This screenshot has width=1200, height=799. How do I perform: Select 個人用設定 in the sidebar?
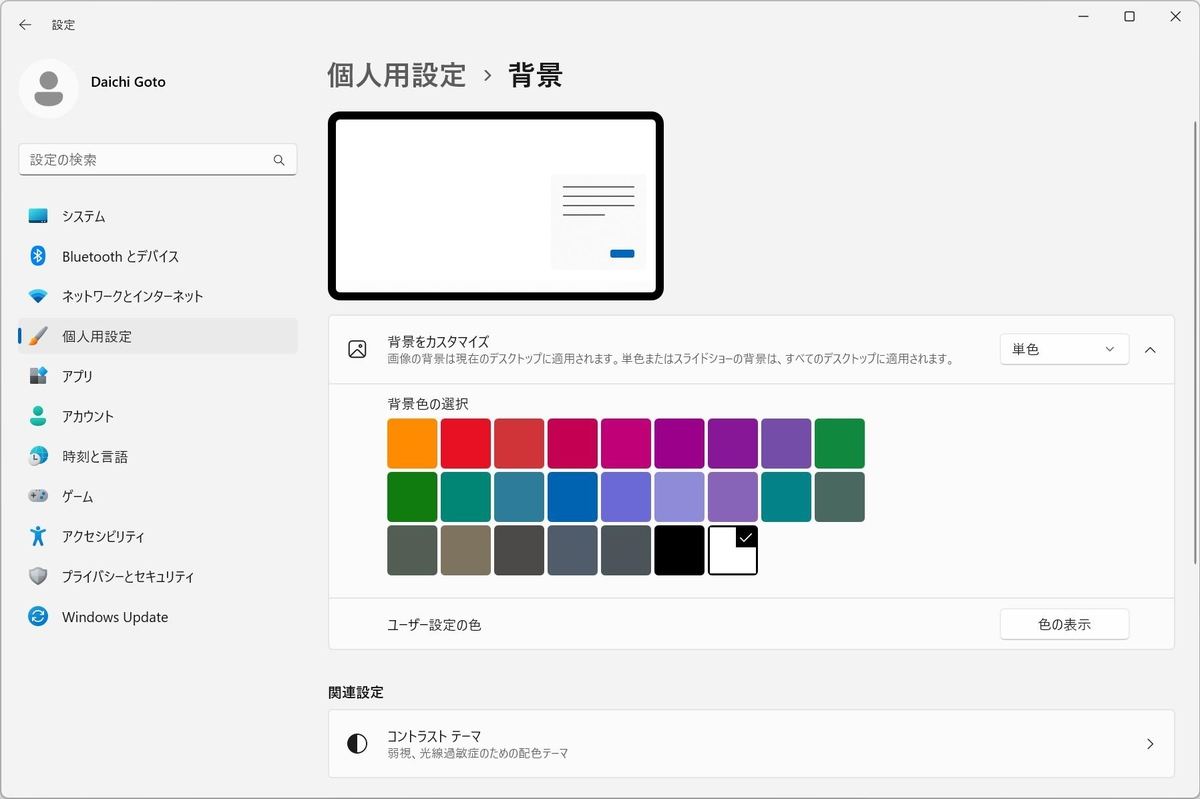click(x=158, y=336)
